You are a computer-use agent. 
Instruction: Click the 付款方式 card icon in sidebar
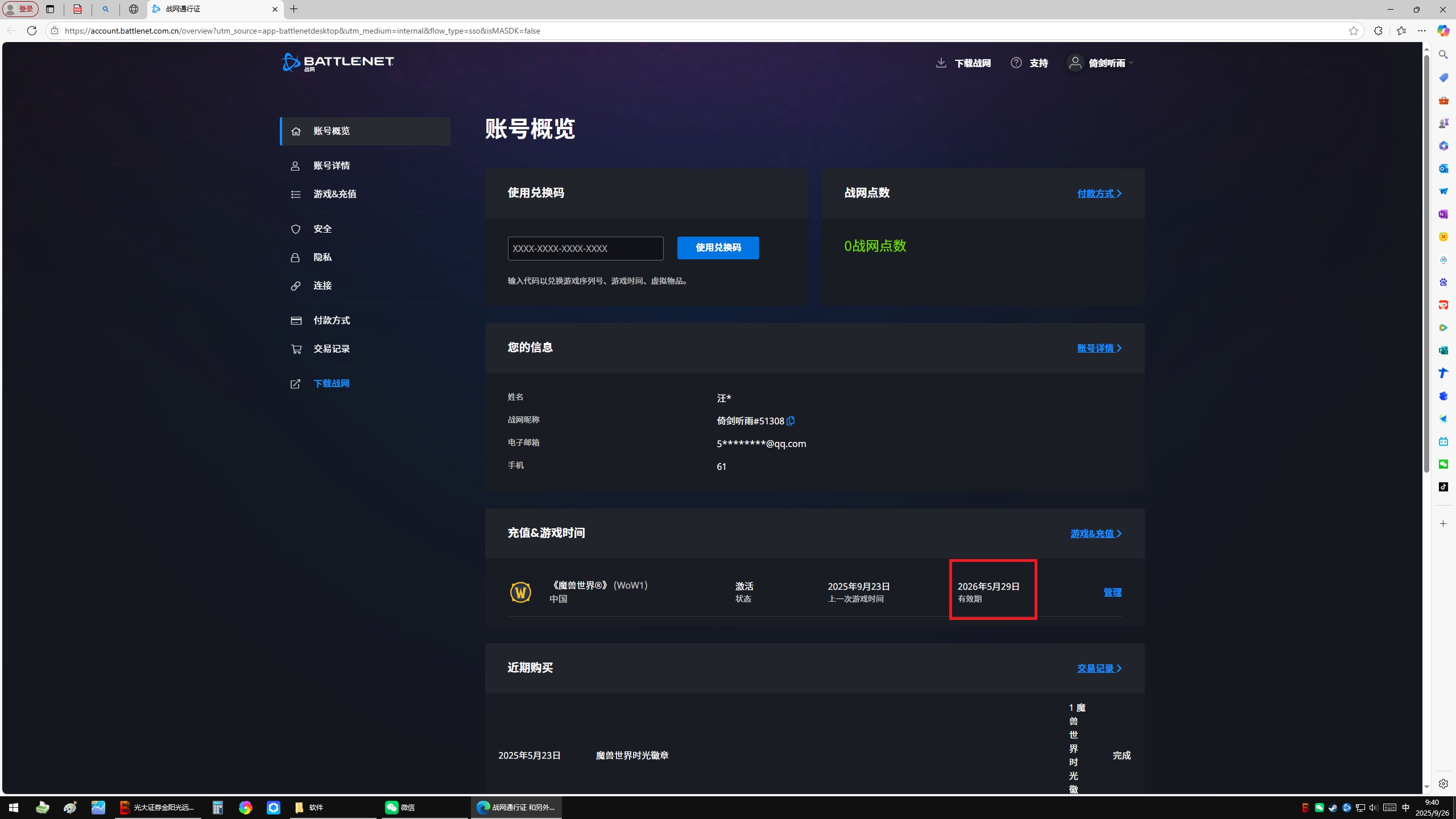(x=296, y=320)
